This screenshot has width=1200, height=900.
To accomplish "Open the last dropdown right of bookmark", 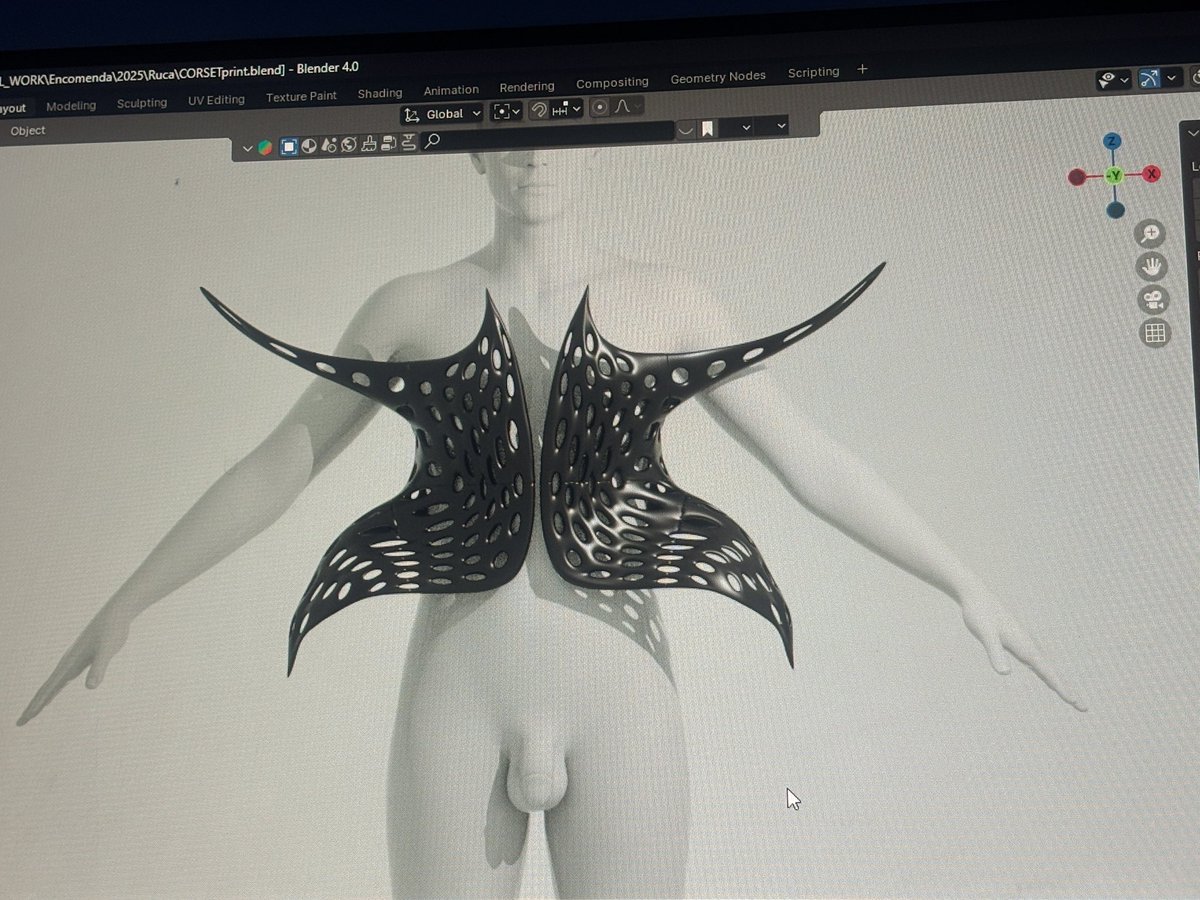I will point(773,126).
